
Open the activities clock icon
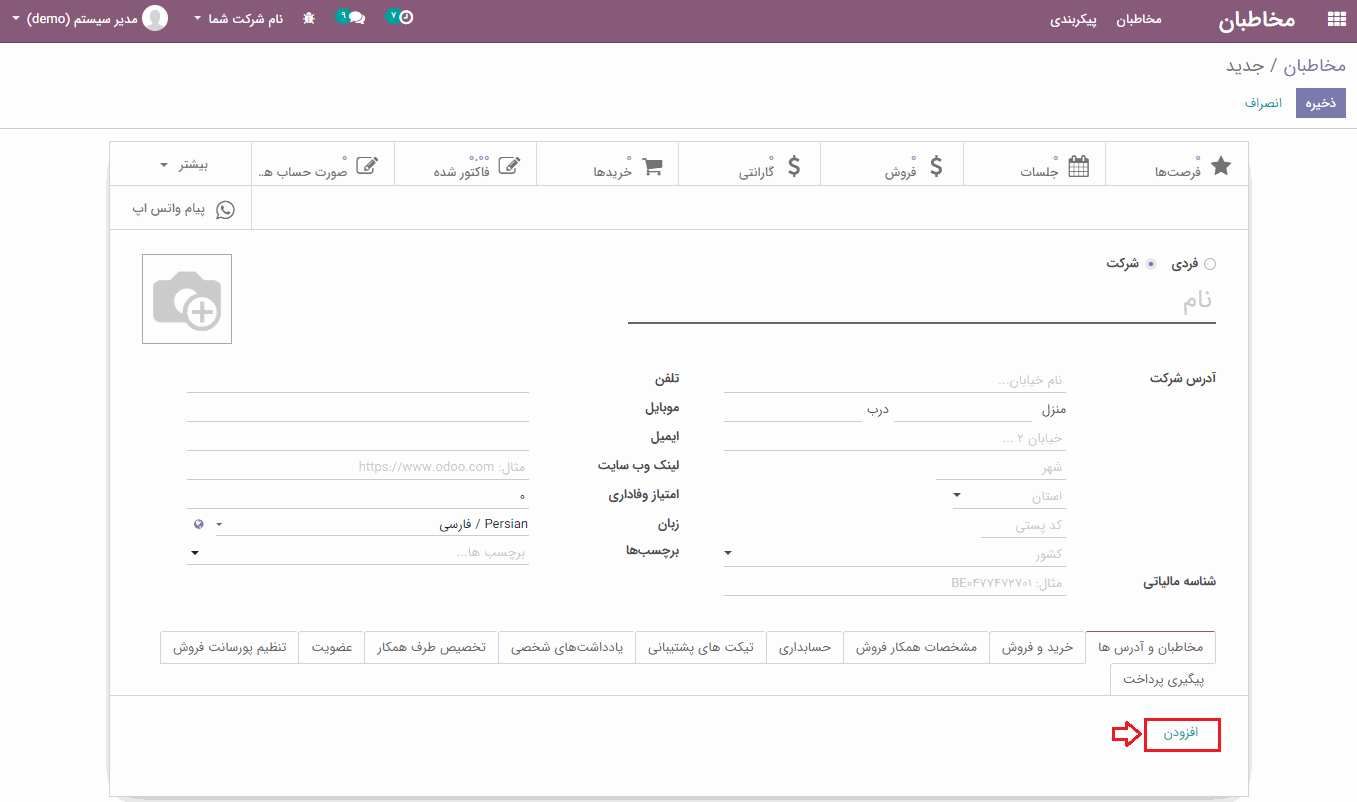pos(402,18)
